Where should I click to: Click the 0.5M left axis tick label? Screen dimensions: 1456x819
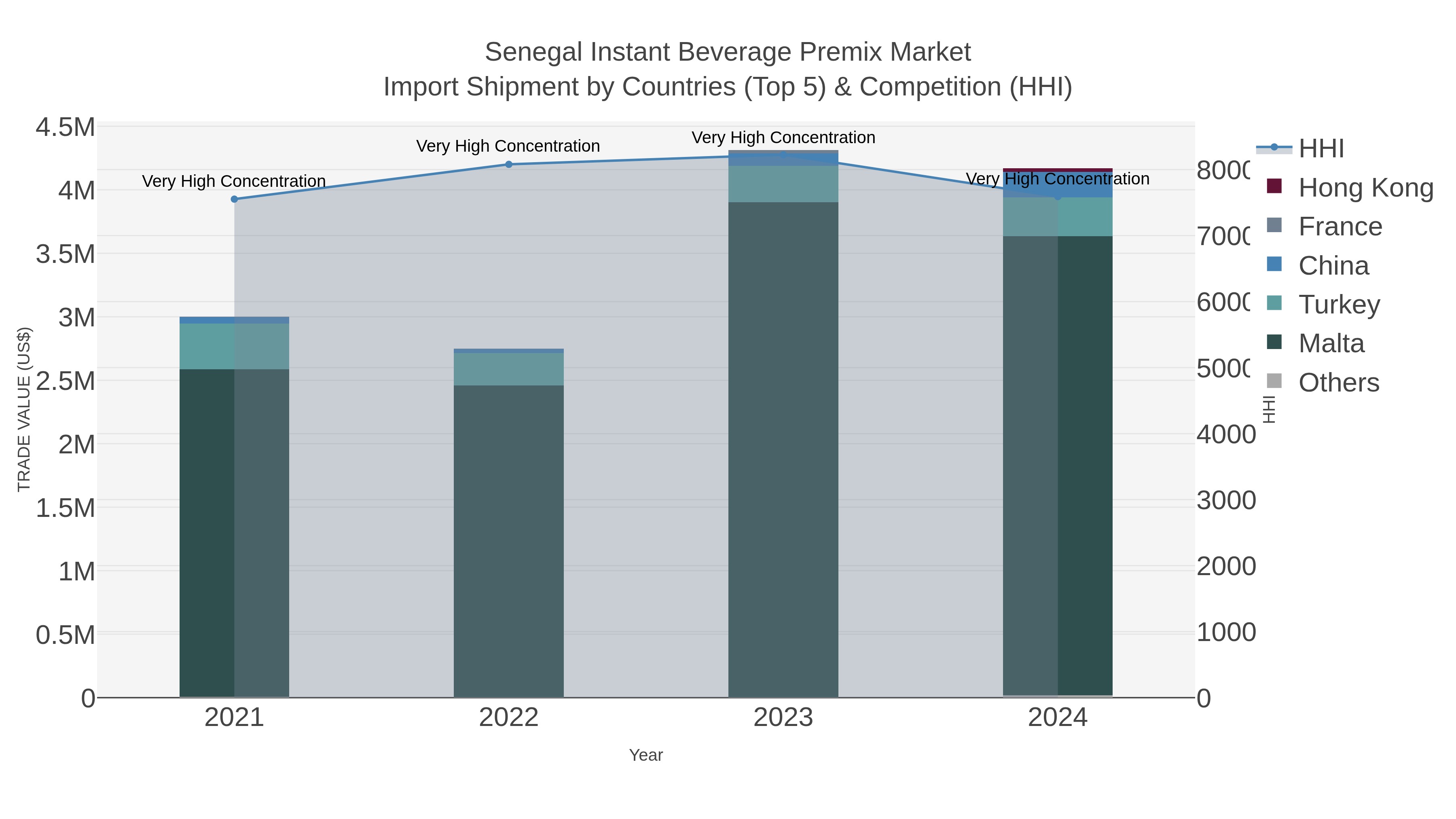pos(66,635)
